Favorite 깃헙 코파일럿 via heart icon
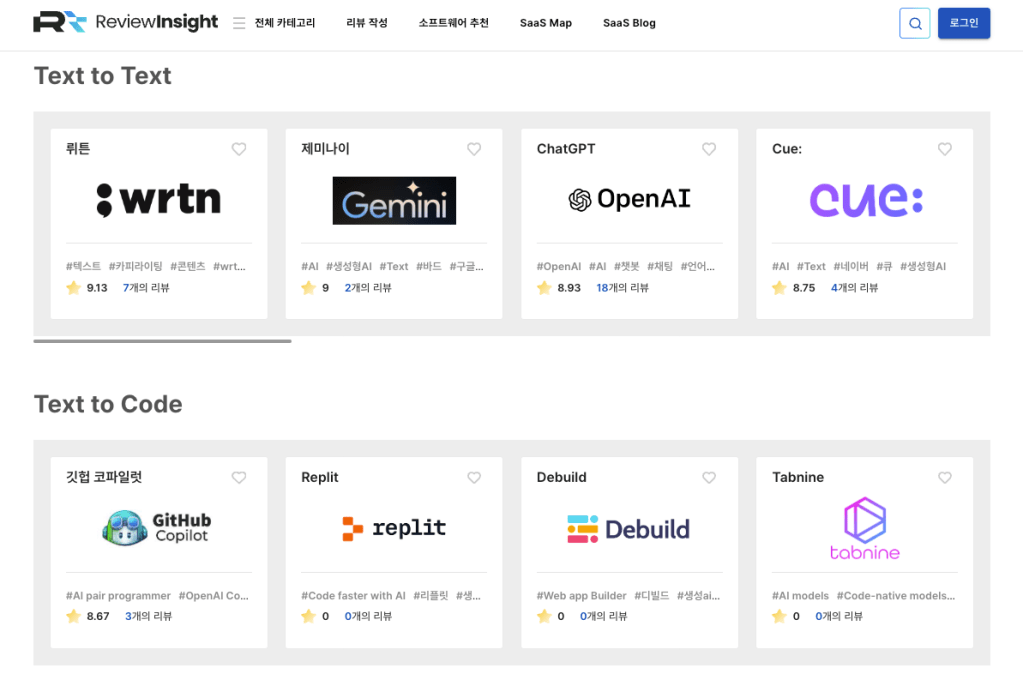 pyautogui.click(x=239, y=478)
